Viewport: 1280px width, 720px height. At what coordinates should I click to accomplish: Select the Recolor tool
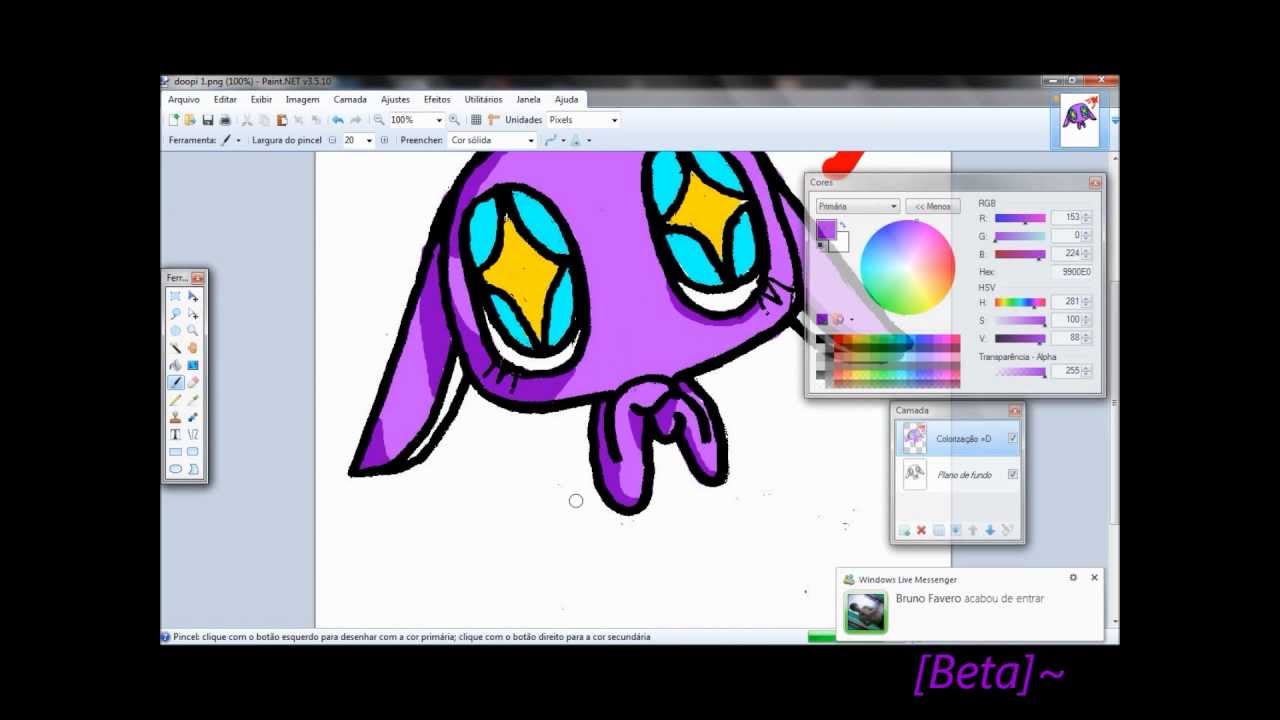(193, 417)
